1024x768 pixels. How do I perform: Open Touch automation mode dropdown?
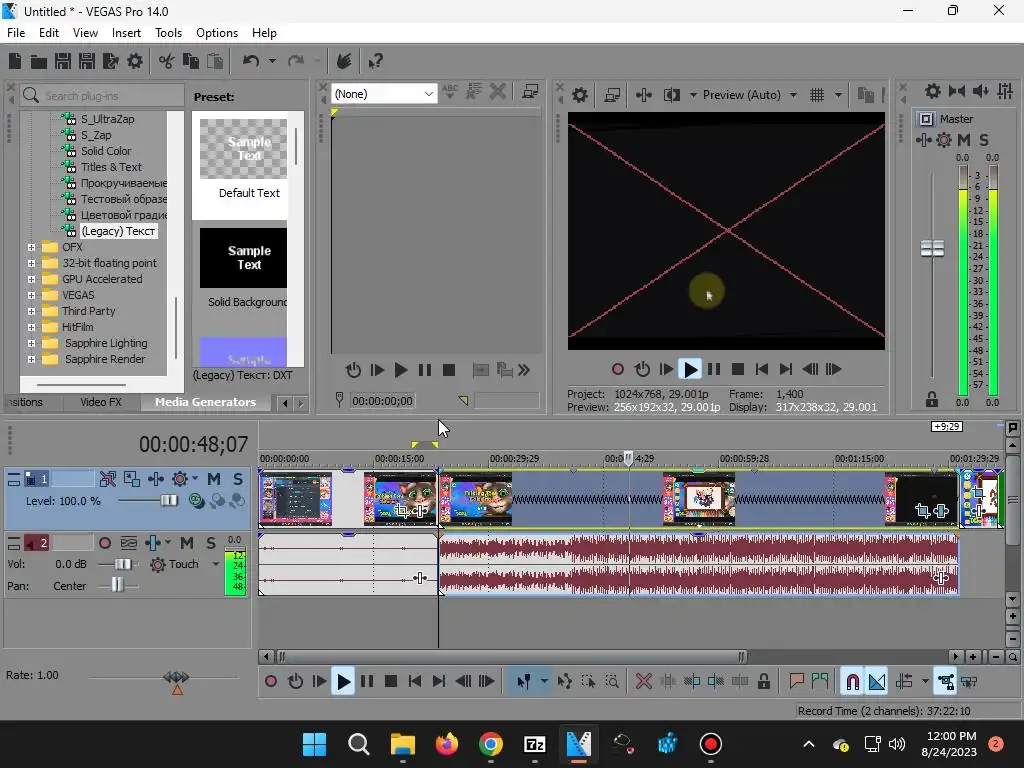[x=216, y=564]
